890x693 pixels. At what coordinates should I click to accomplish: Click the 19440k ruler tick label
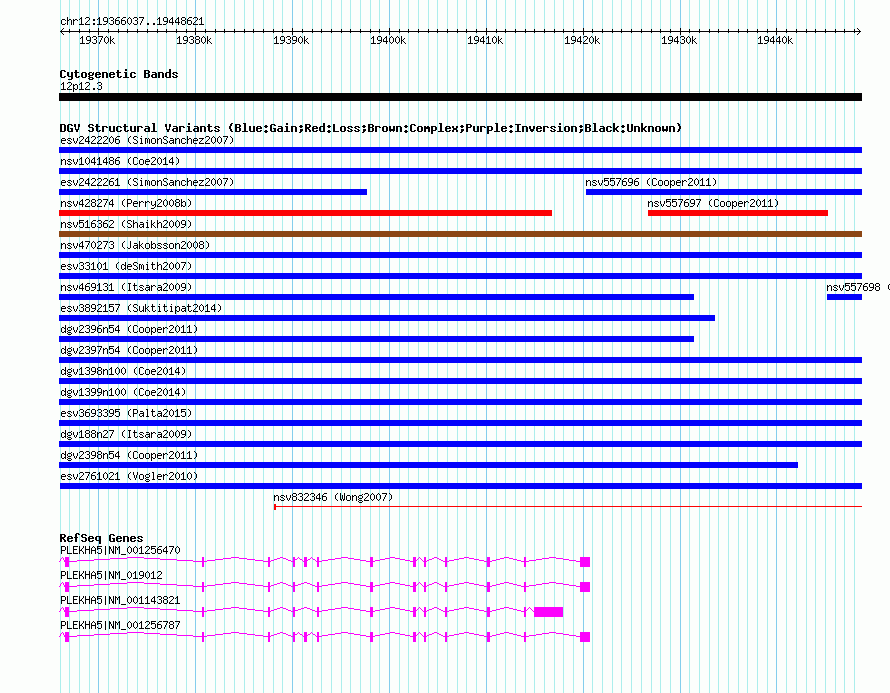[x=775, y=40]
